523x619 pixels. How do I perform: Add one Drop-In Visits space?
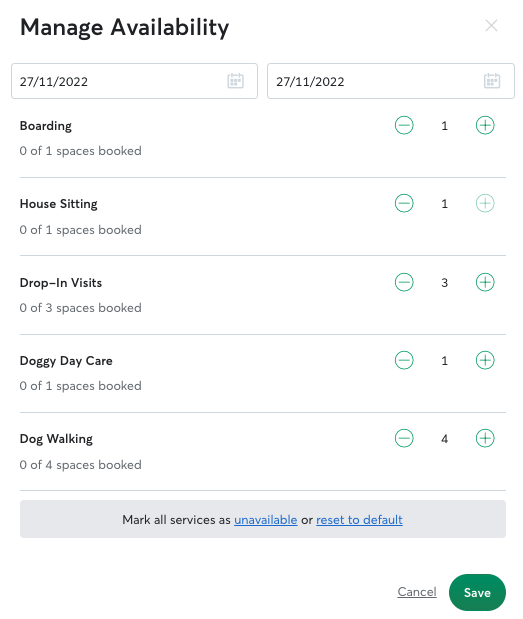click(x=485, y=282)
